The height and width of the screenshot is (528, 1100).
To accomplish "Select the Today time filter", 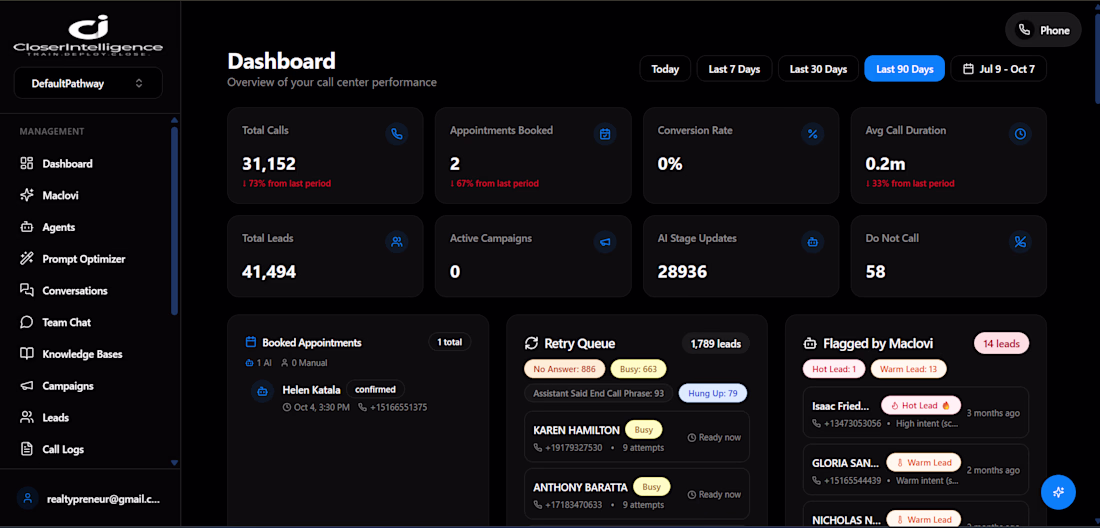I will [x=665, y=69].
